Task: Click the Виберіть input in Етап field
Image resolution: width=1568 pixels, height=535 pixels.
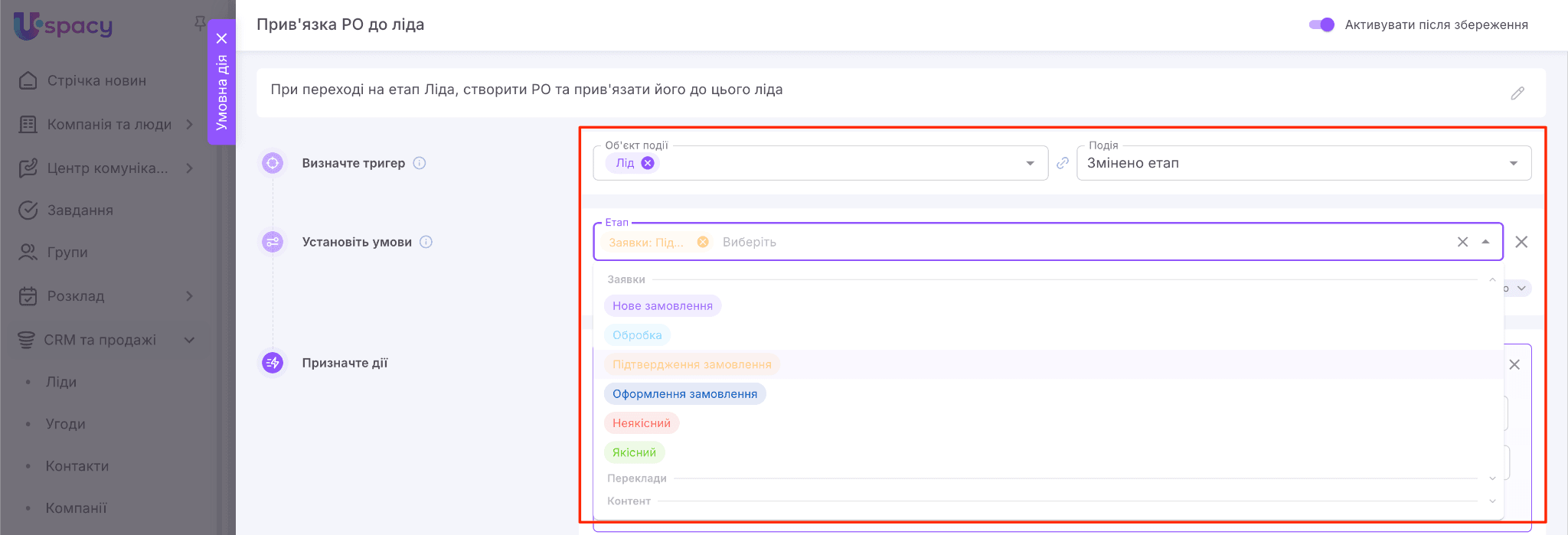Action: point(842,242)
